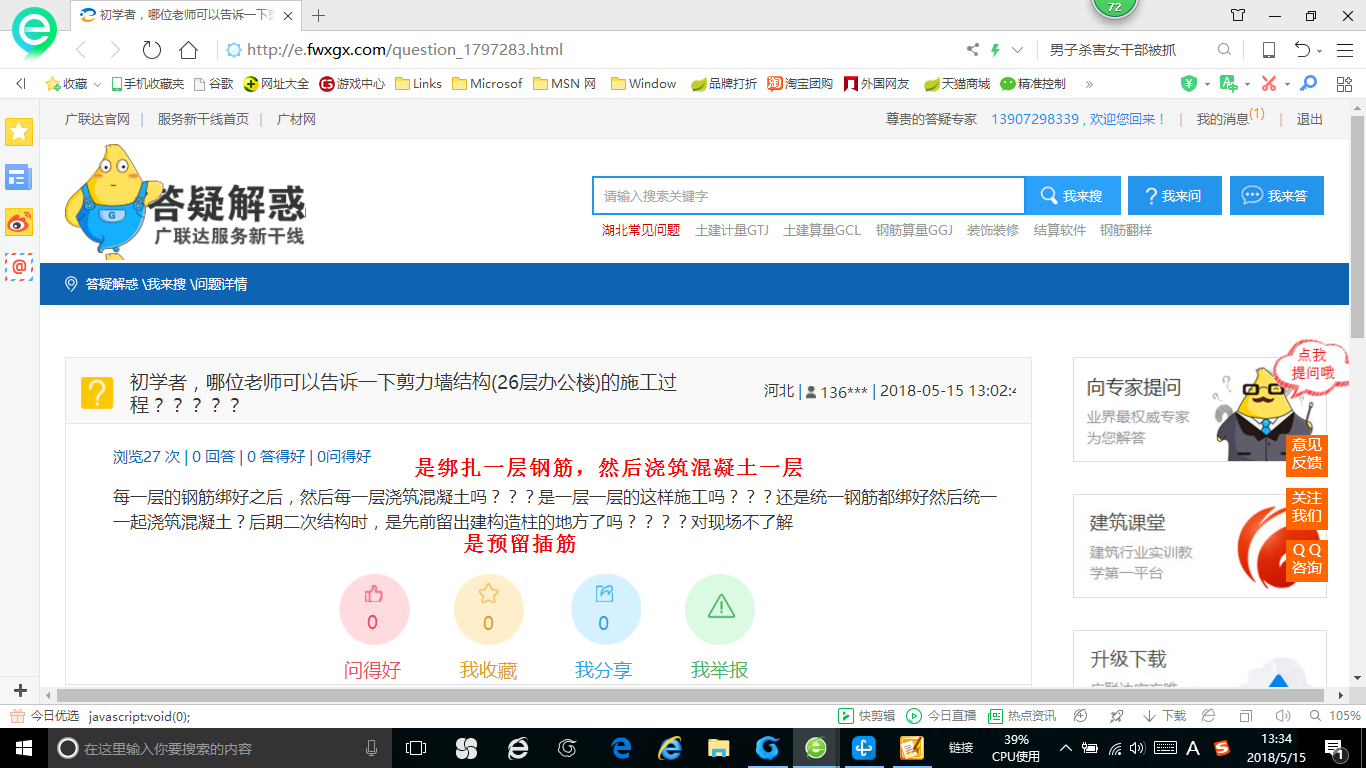Open sidebar mail @ icon
This screenshot has height=768, width=1366.
tap(19, 267)
